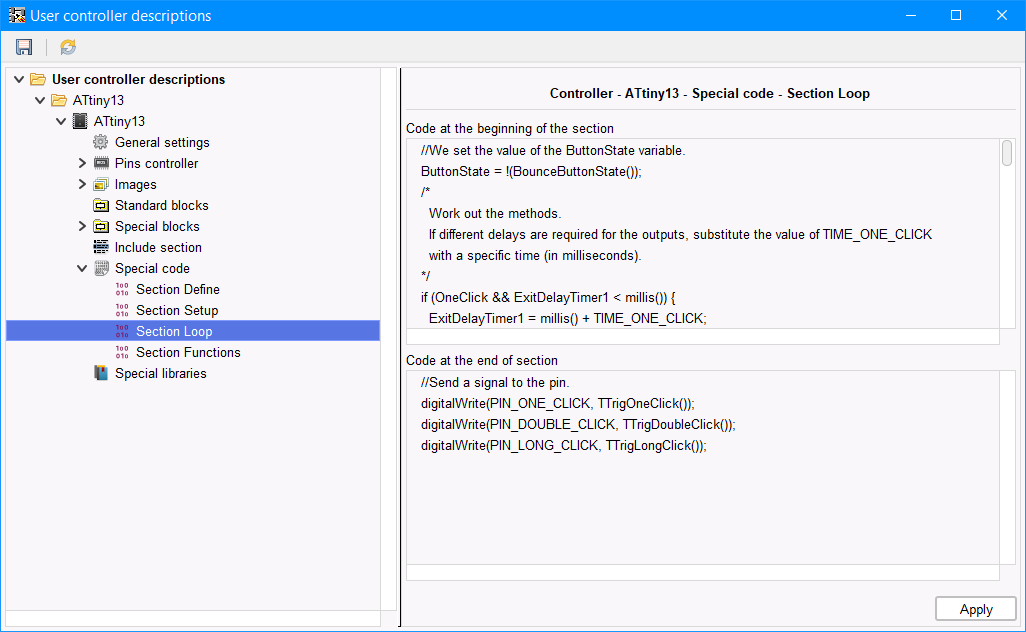Click the Images icon in tree
1026x632 pixels.
(x=101, y=184)
